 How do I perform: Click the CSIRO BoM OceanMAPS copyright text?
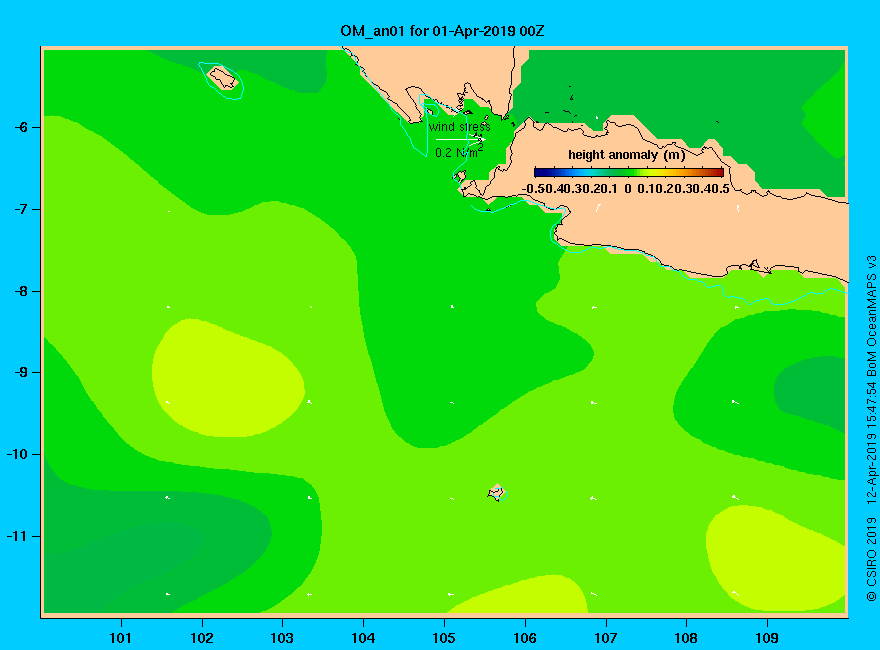(x=871, y=428)
